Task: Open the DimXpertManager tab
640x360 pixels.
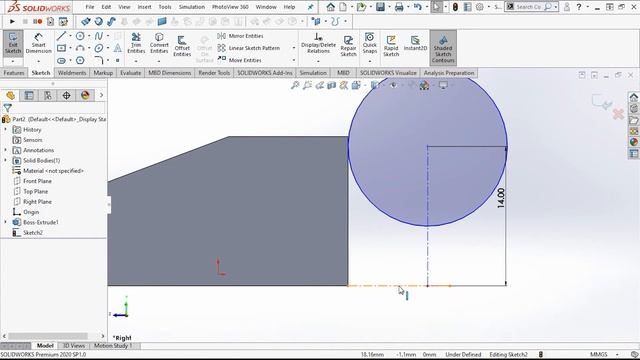Action: coord(67,96)
